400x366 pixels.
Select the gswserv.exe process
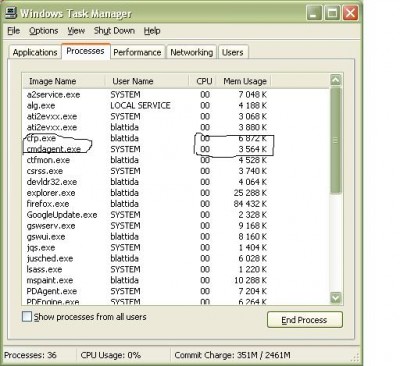tap(51, 226)
